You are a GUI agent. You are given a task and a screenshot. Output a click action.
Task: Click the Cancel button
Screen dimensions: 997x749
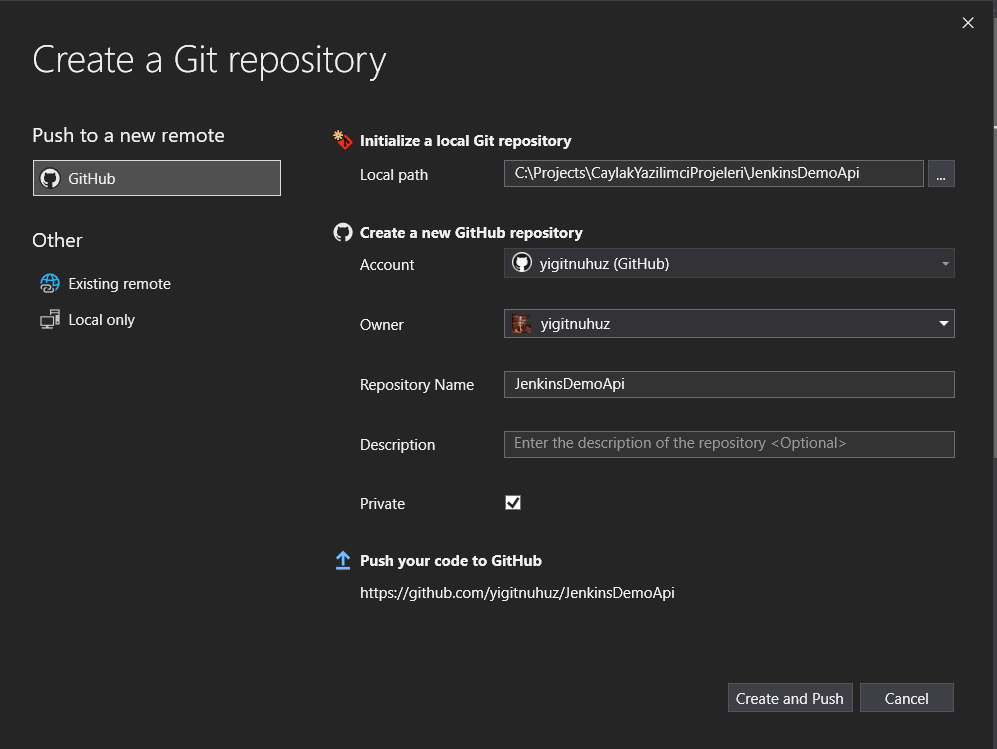[906, 698]
